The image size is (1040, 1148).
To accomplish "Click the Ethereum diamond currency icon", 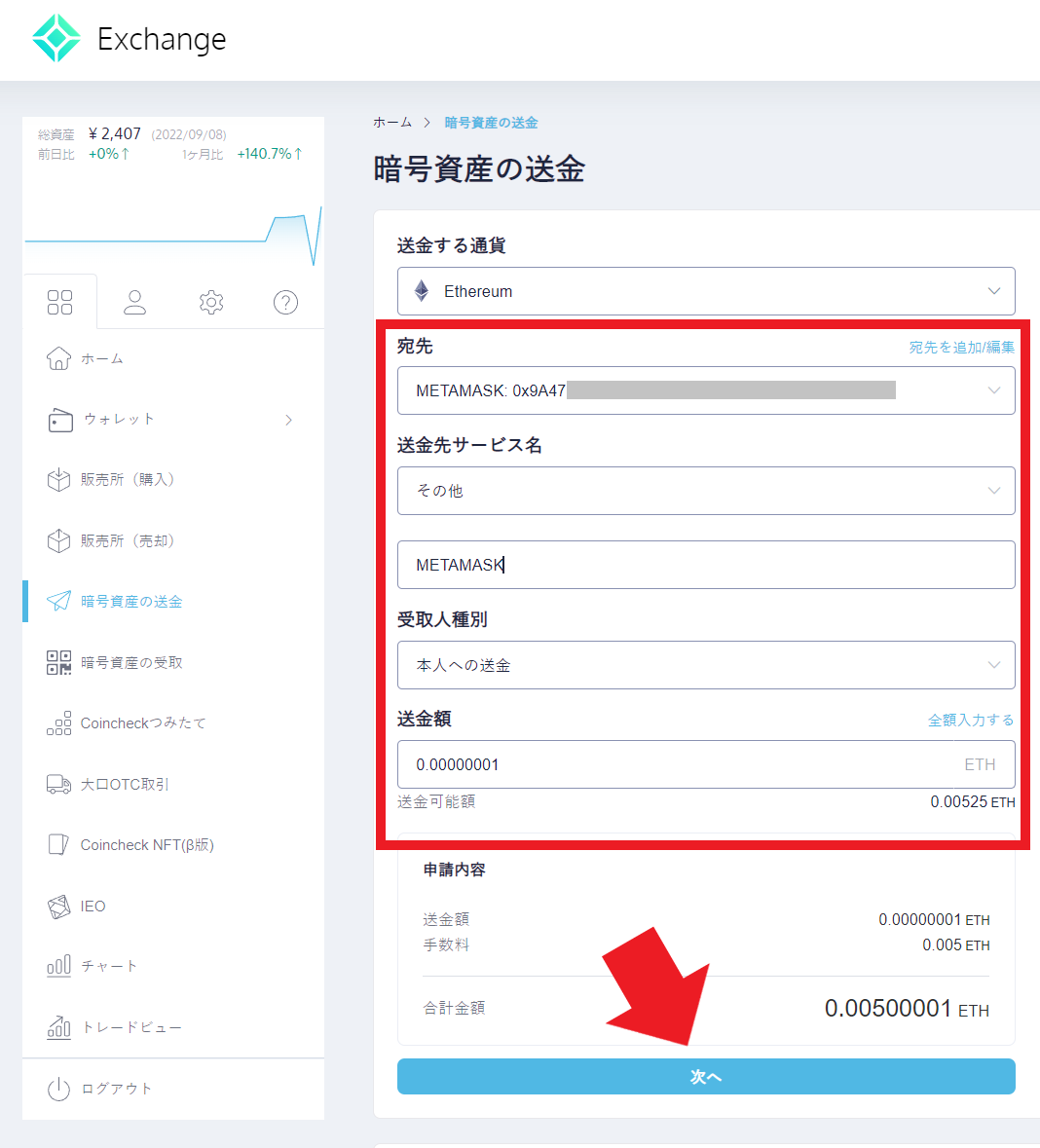I will (422, 291).
